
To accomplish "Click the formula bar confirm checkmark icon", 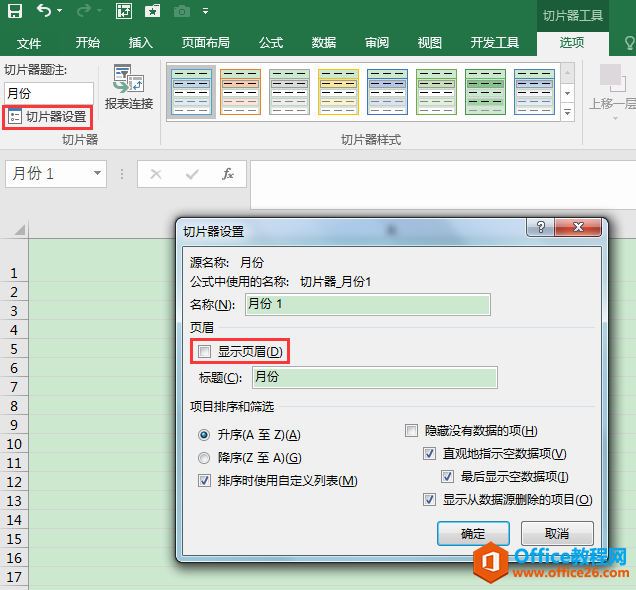I will 192,174.
